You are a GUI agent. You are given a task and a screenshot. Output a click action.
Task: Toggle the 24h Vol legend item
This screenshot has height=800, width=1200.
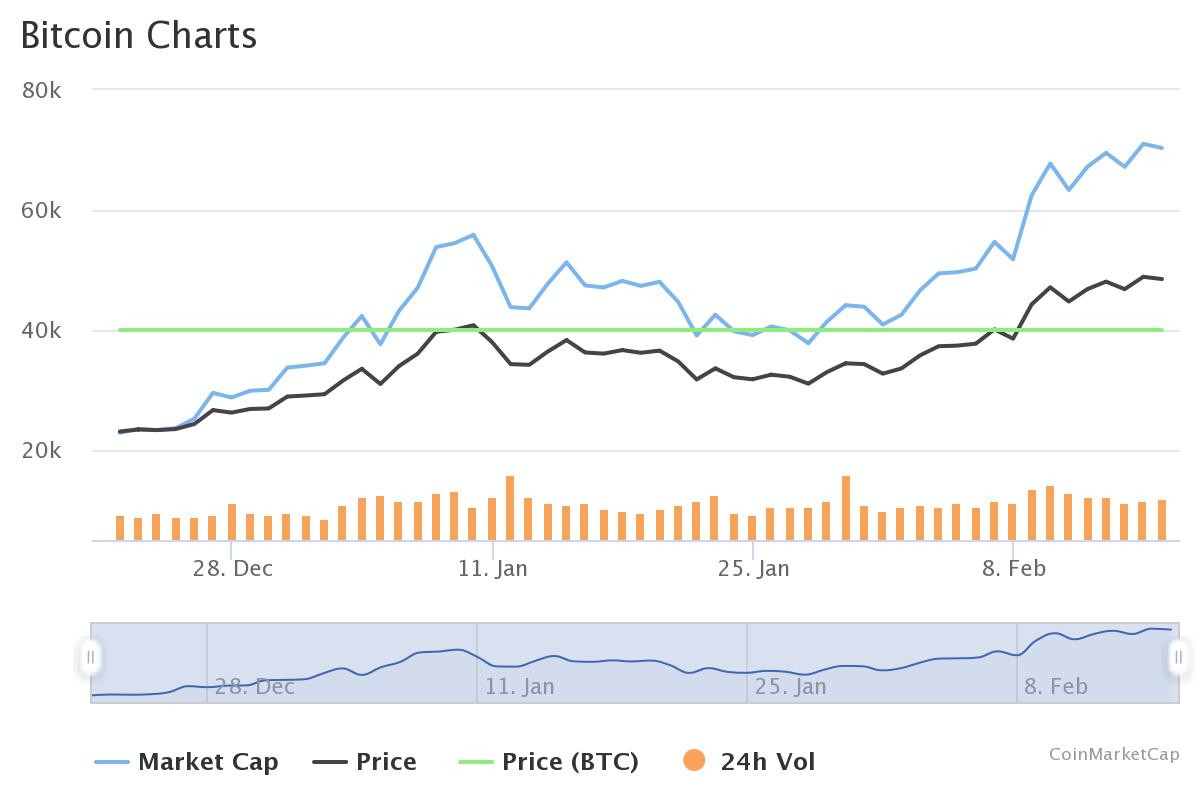pyautogui.click(x=749, y=762)
